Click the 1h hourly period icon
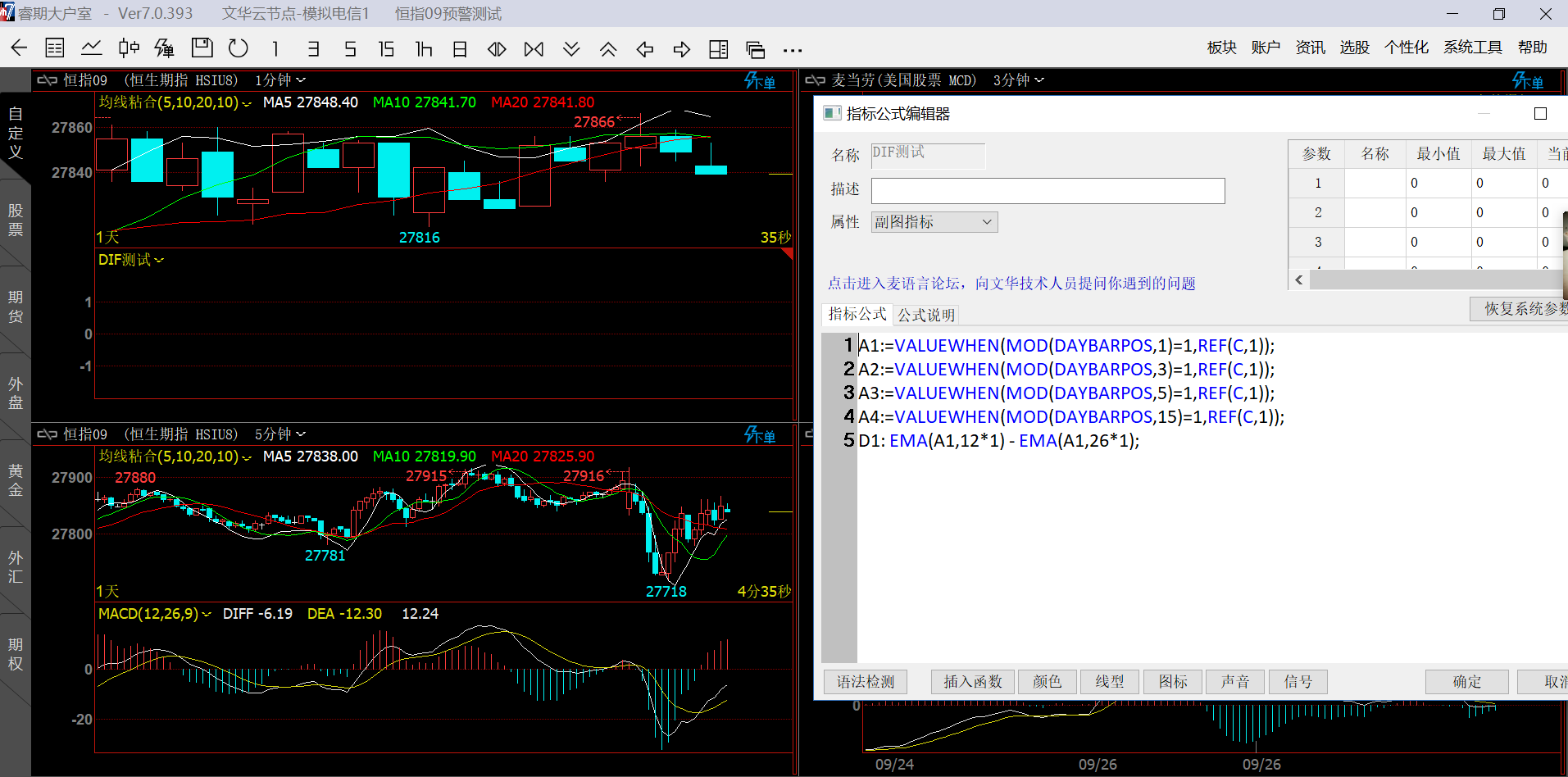This screenshot has width=1568, height=777. pyautogui.click(x=423, y=49)
